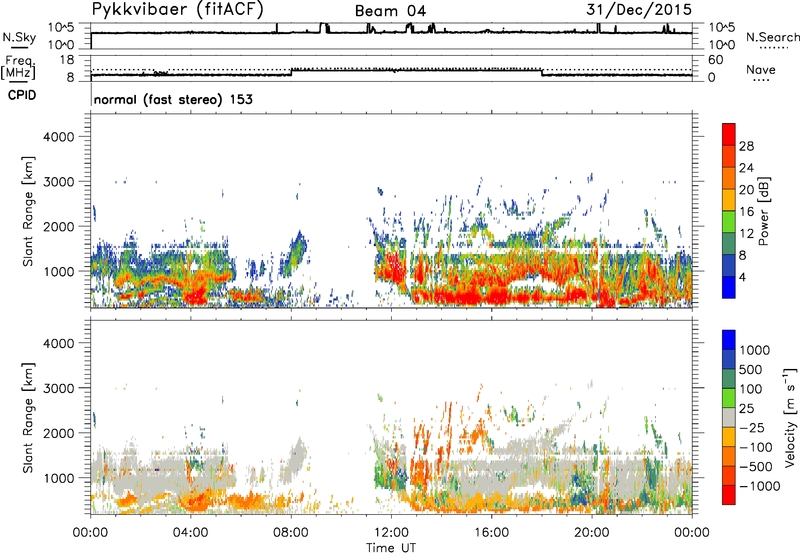Click the 16:00 time axis tick label
The height and width of the screenshot is (554, 800).
pyautogui.click(x=491, y=533)
